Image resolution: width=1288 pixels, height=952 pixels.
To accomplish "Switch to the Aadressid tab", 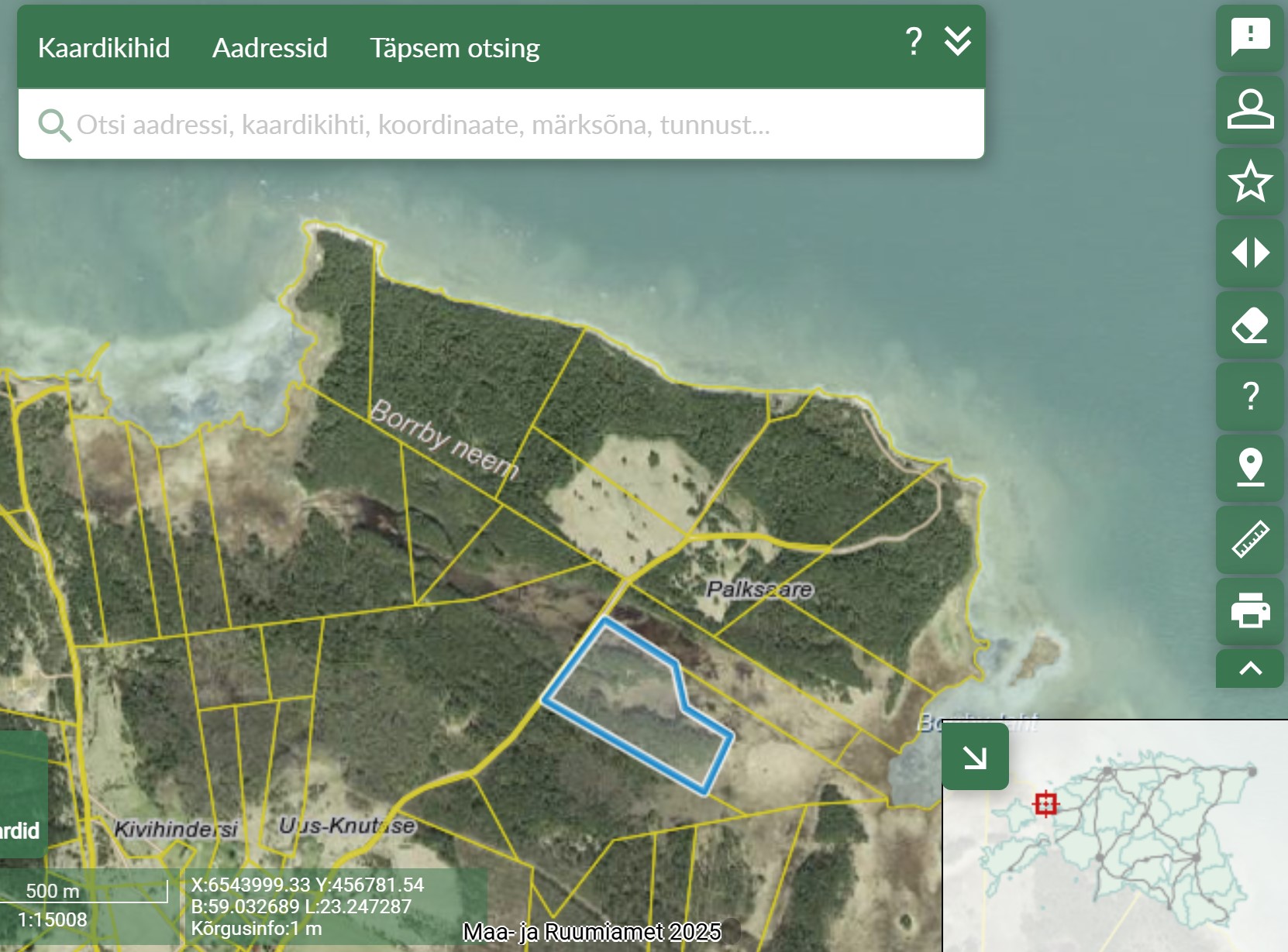I will pos(270,48).
